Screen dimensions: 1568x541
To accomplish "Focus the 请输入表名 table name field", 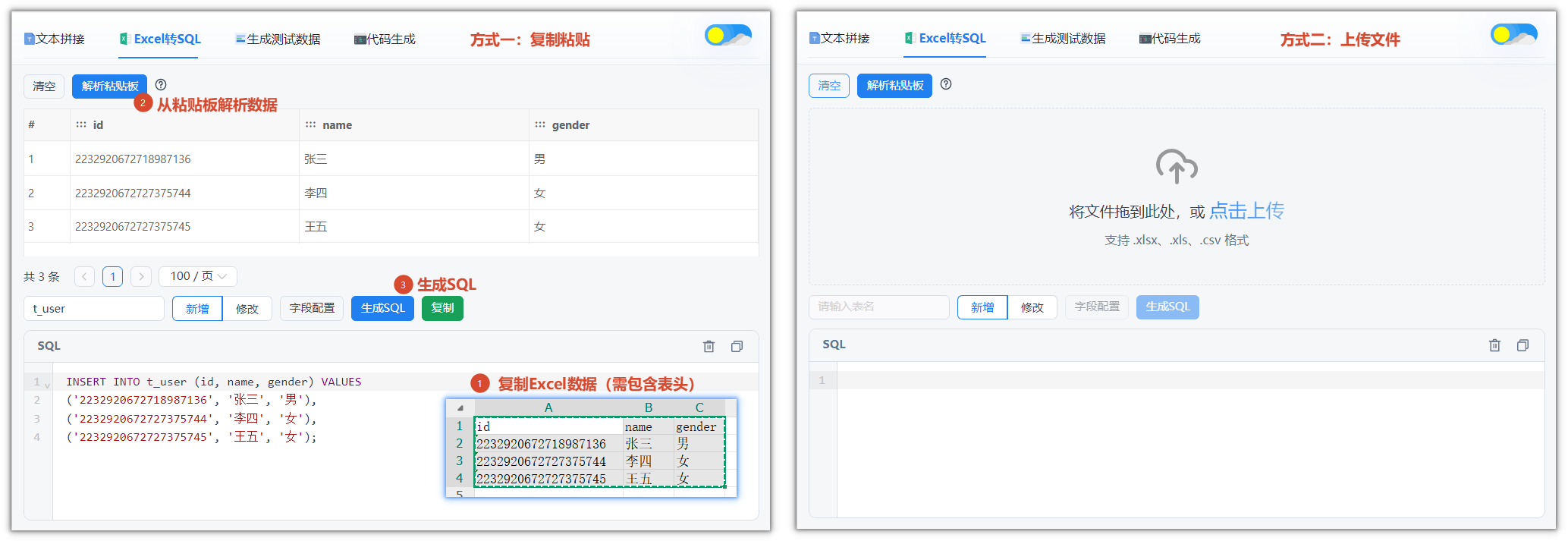I will click(879, 307).
